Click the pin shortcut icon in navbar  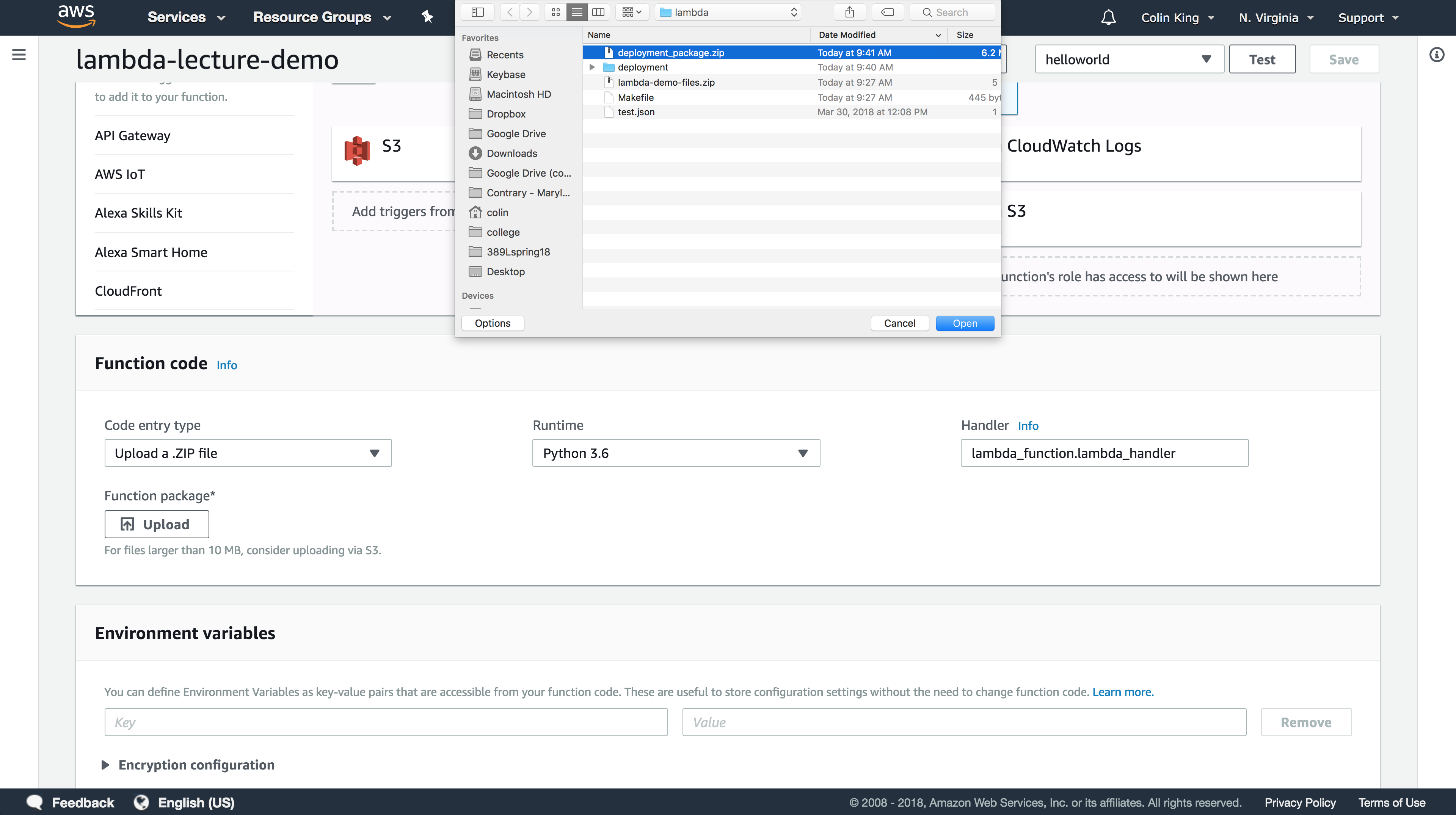(427, 17)
